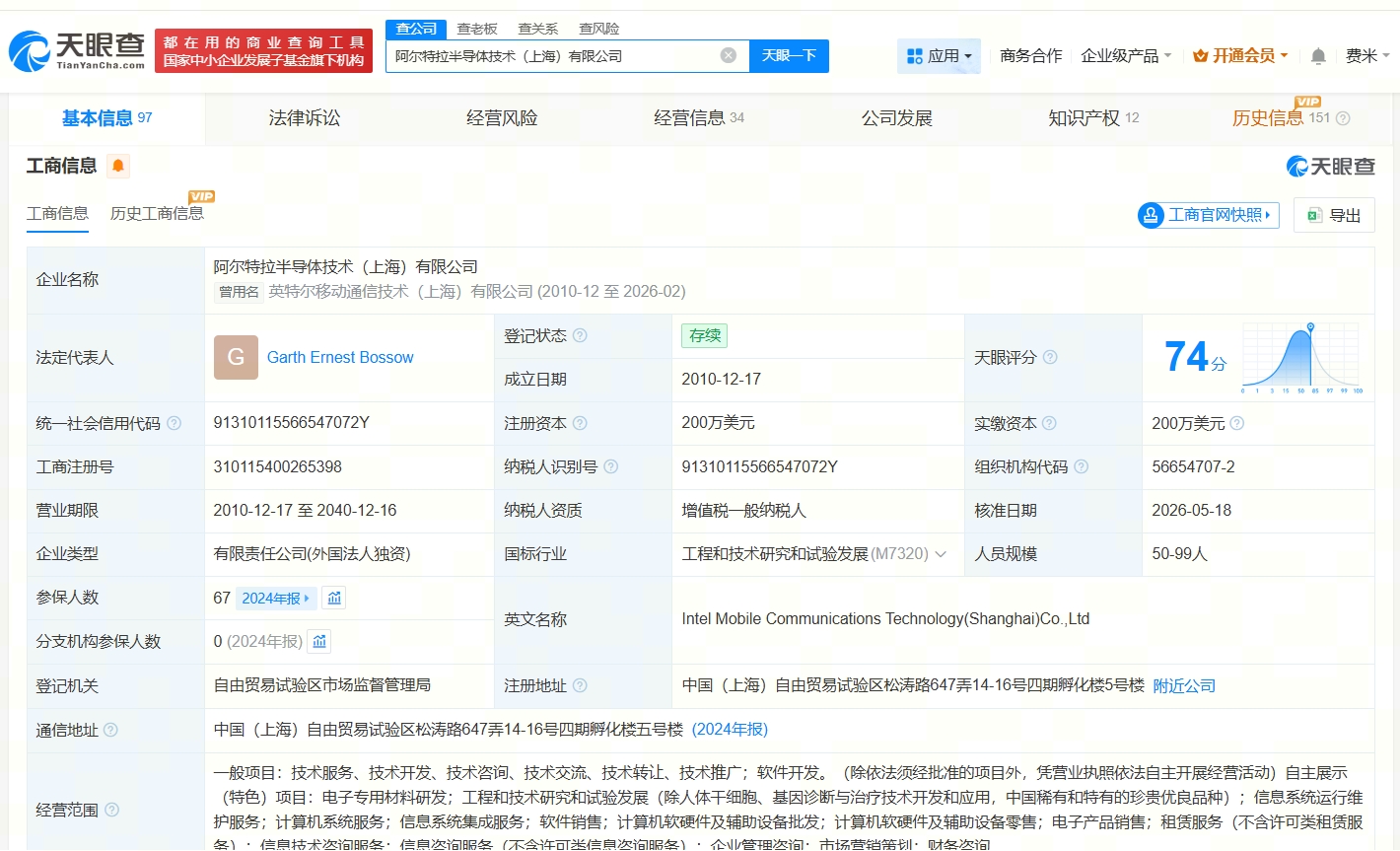Switch to the 查关系 search tab

[x=538, y=29]
